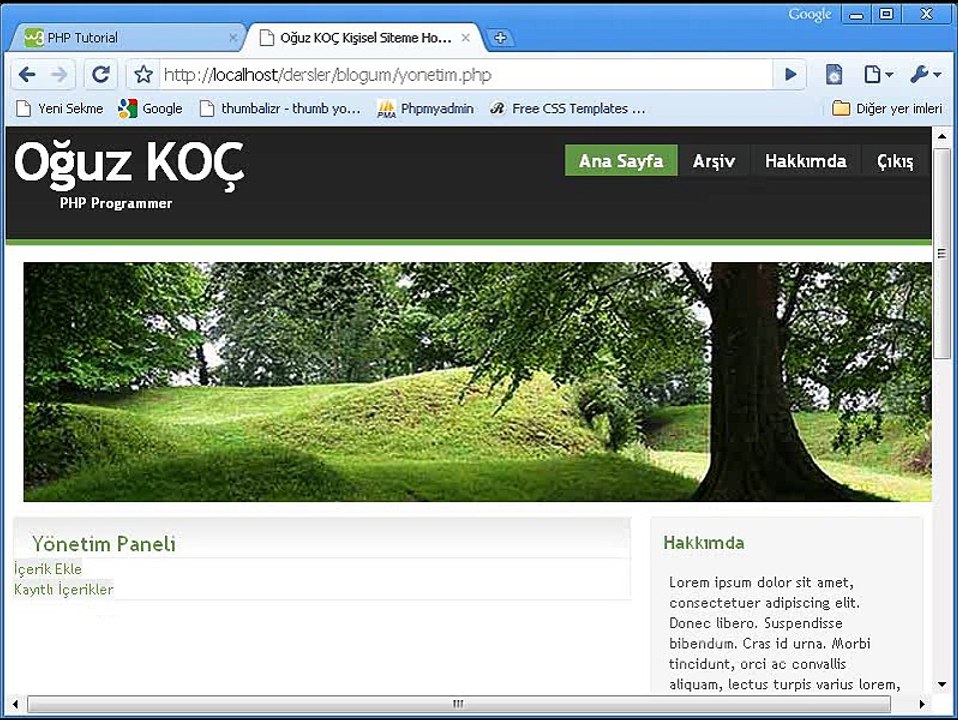Close the PHP Tutorial tab
Viewport: 958px width, 720px height.
(233, 38)
